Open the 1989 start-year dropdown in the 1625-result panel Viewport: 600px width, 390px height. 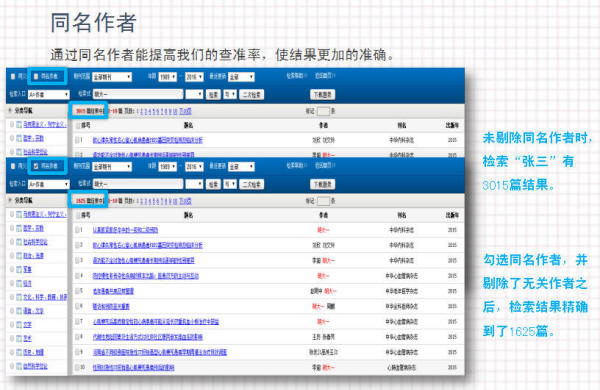tap(168, 167)
